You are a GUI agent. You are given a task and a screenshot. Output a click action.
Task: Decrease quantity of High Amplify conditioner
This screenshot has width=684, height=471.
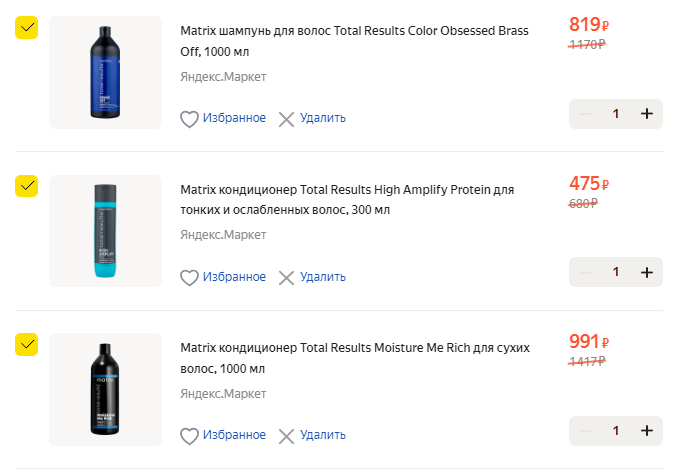[x=586, y=272]
